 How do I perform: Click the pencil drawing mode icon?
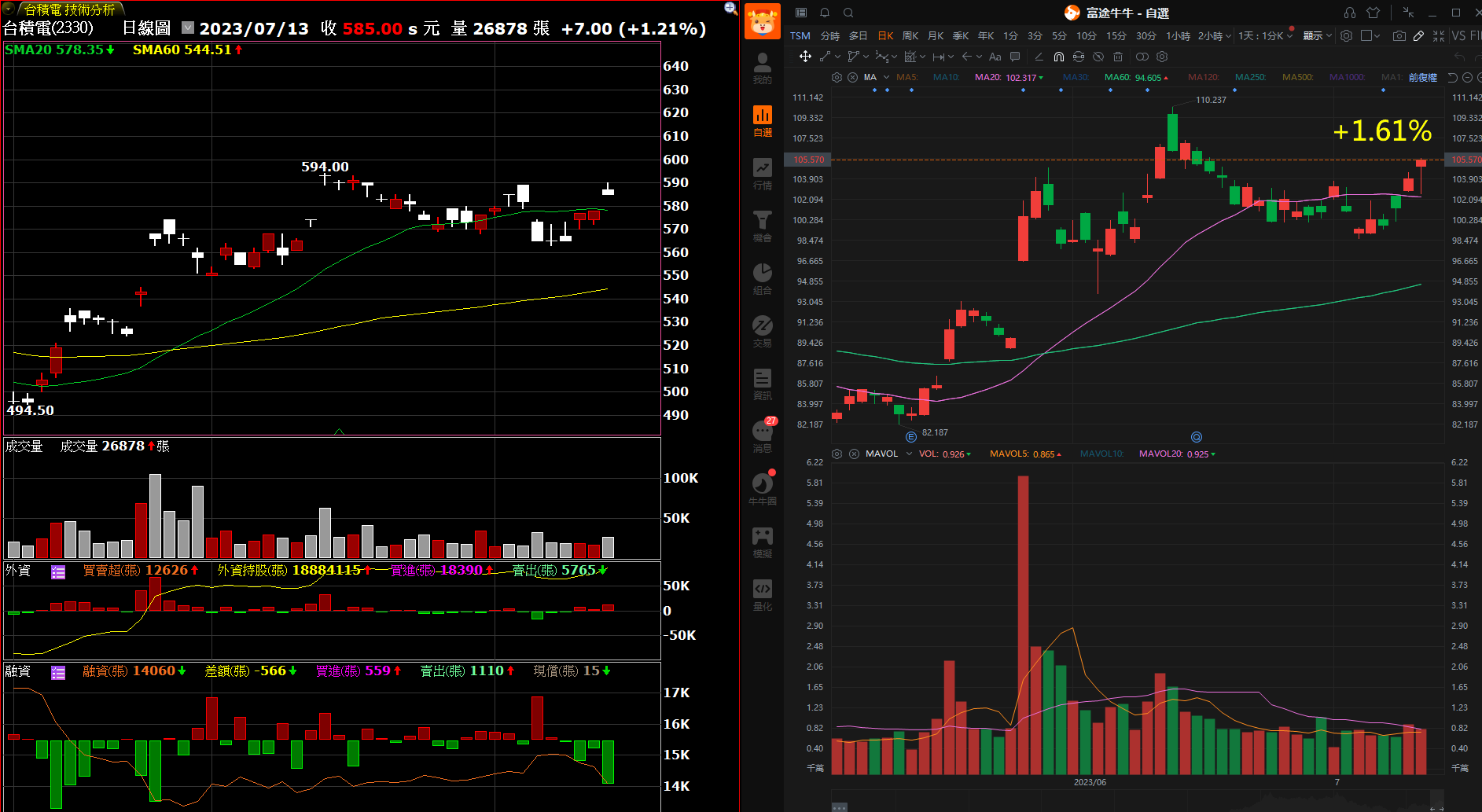[1418, 36]
